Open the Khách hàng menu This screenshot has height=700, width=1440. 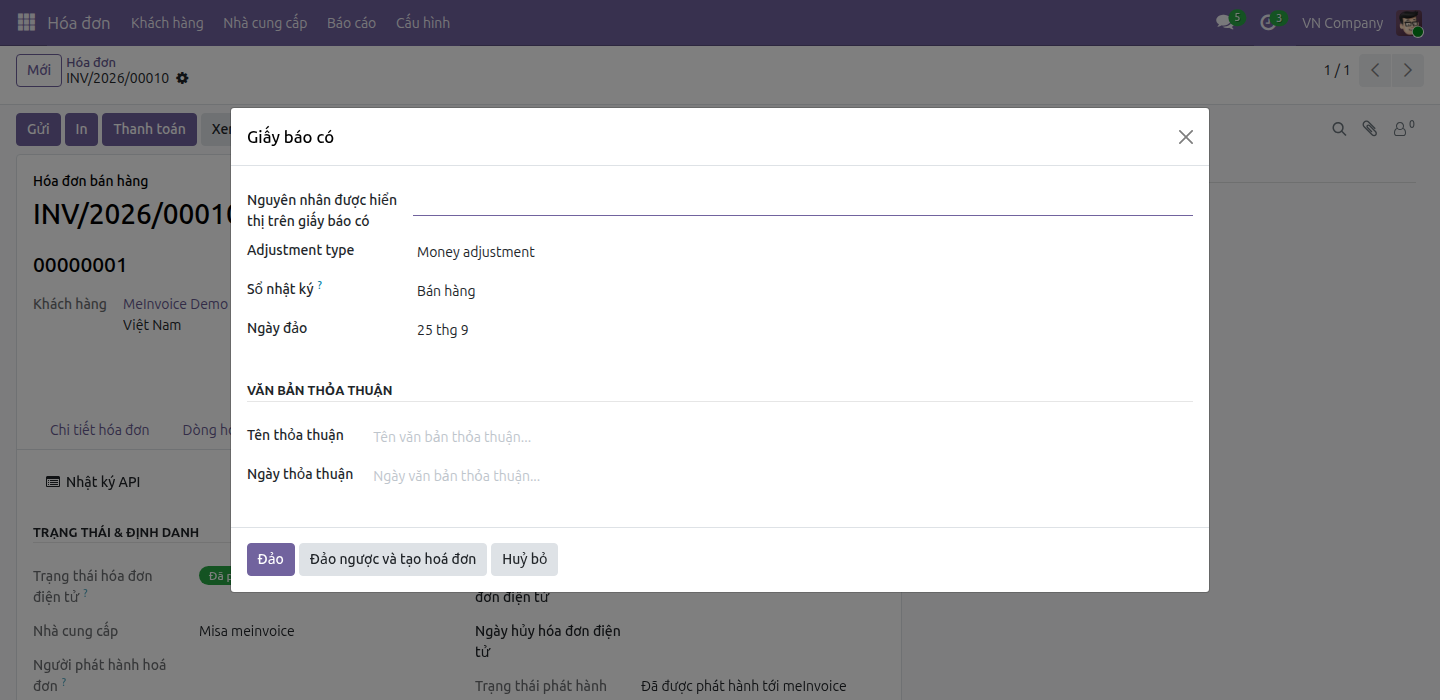tap(167, 22)
